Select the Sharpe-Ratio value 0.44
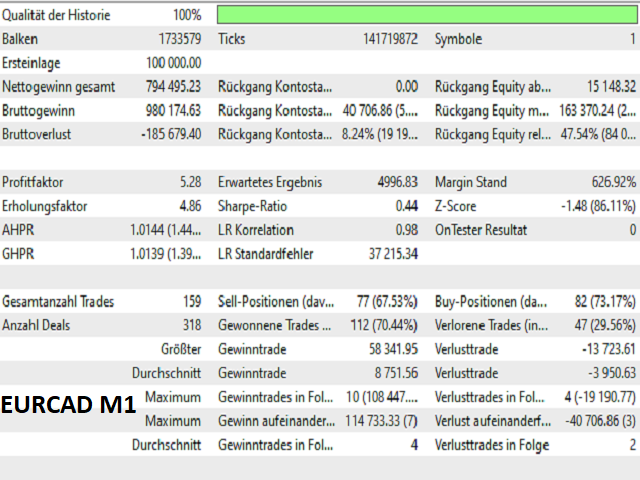The height and width of the screenshot is (480, 640). (x=405, y=207)
